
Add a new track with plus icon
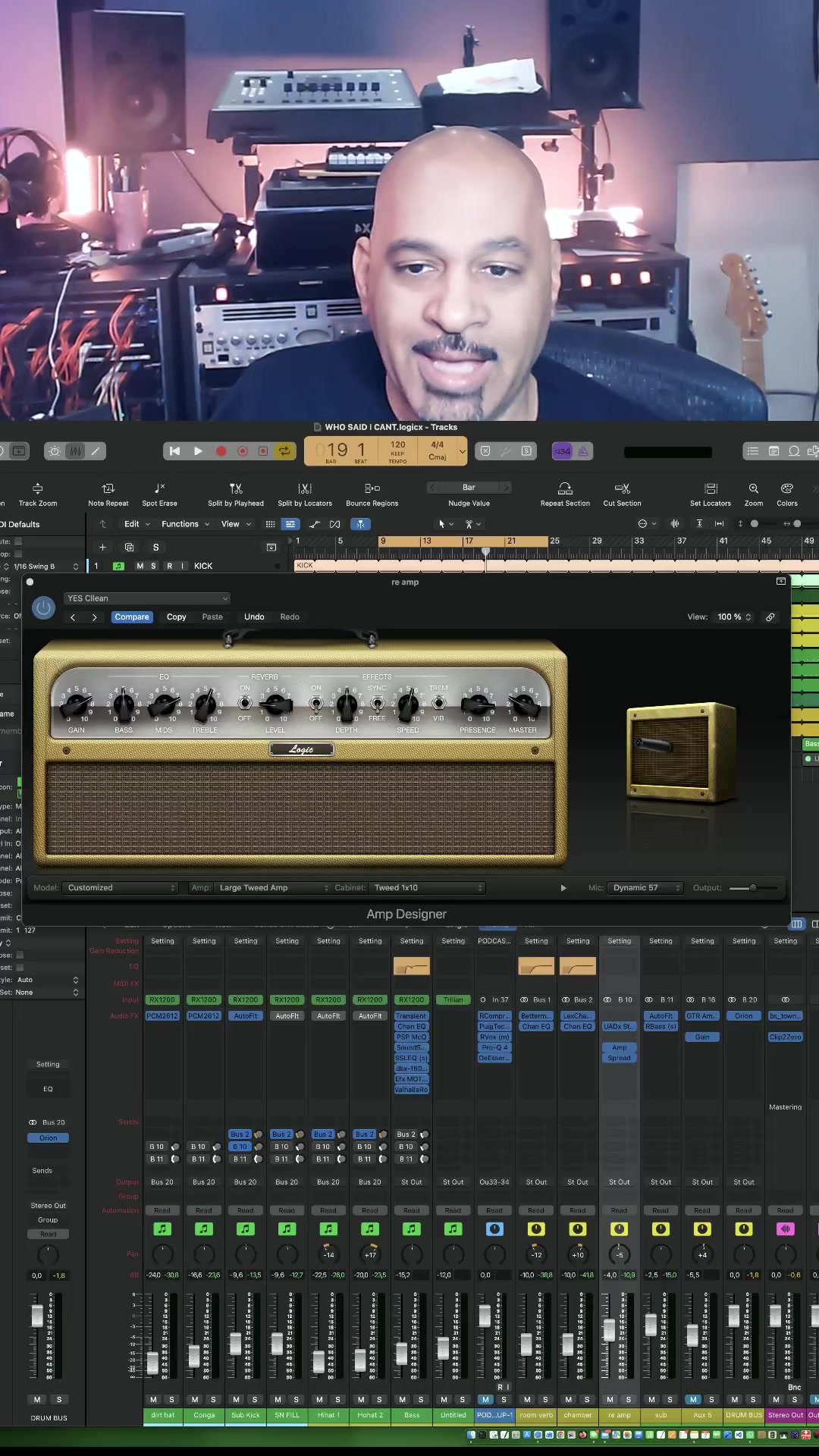tap(102, 547)
